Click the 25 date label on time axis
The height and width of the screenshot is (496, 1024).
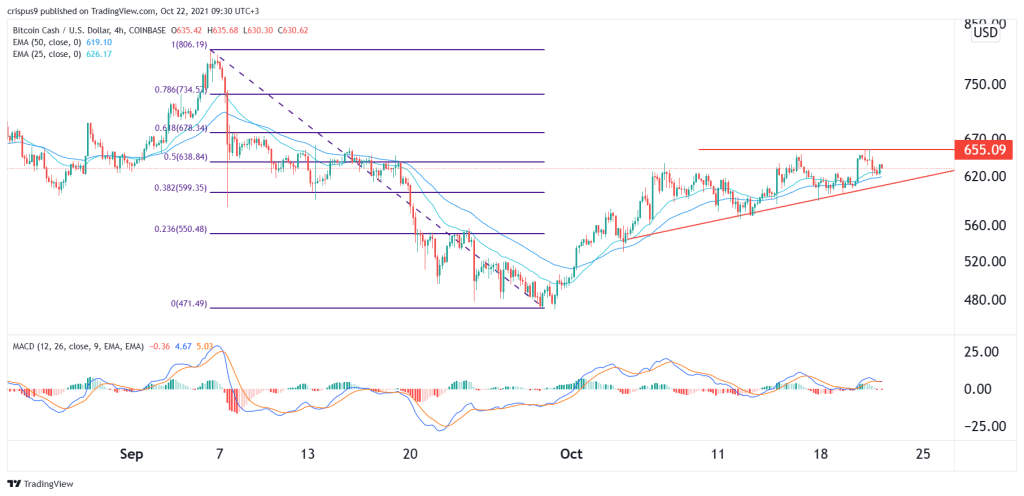[923, 454]
